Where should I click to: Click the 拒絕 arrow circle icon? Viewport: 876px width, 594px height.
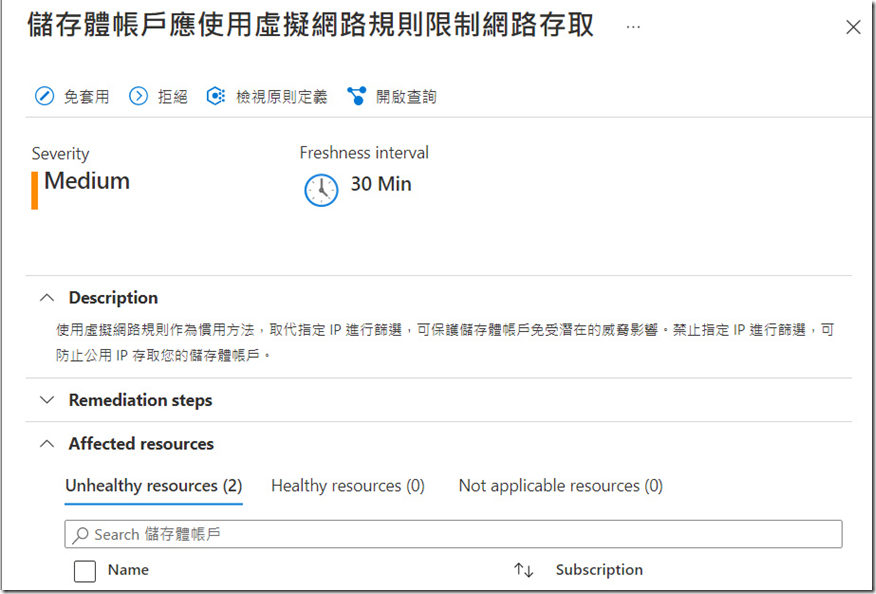point(138,96)
